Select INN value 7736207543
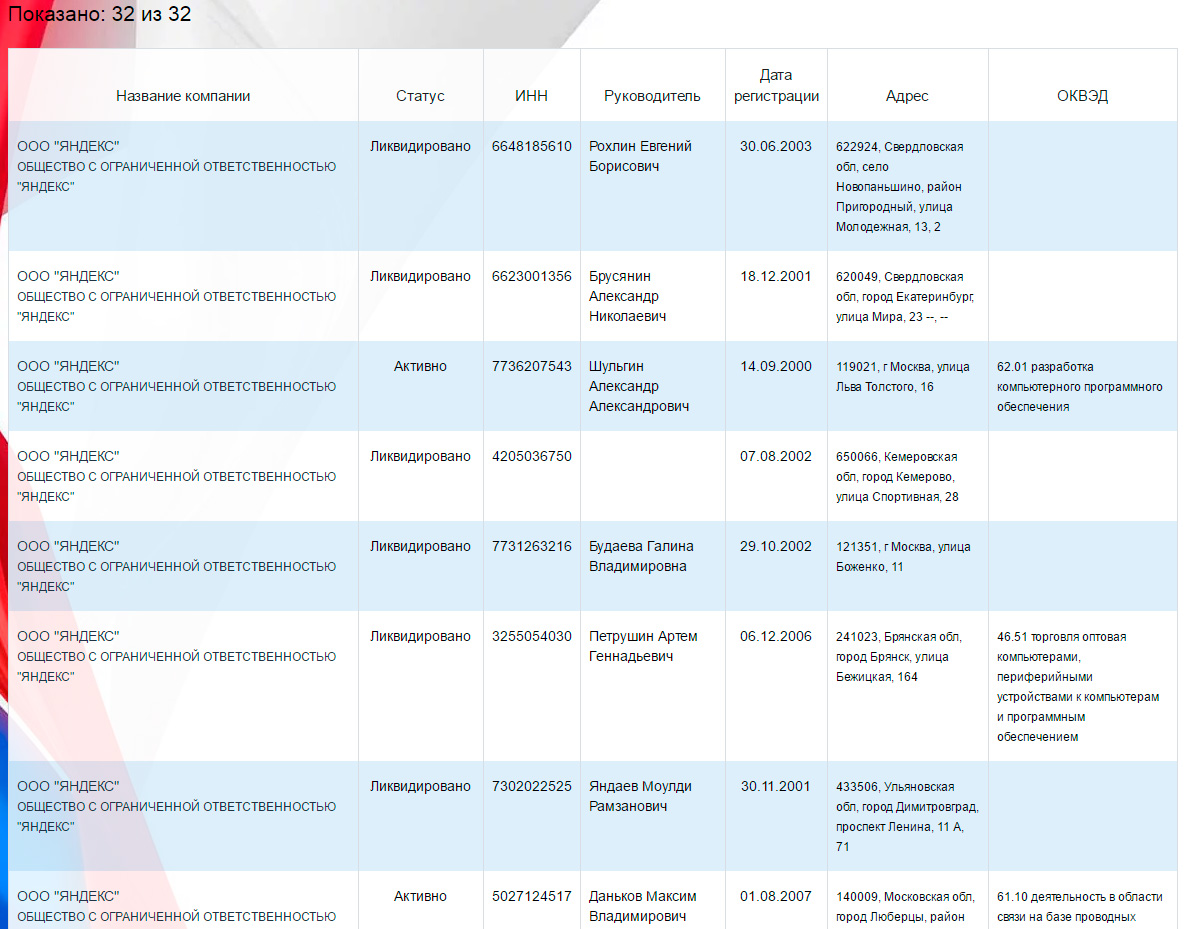1189x929 pixels. pos(532,366)
